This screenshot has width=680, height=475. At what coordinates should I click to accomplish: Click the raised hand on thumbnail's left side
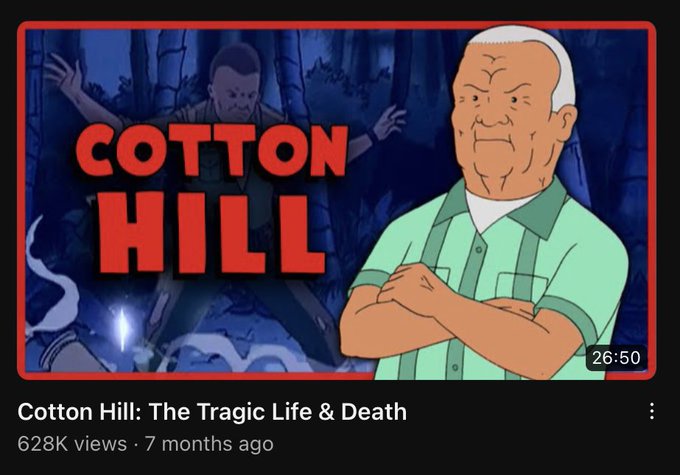(65, 74)
